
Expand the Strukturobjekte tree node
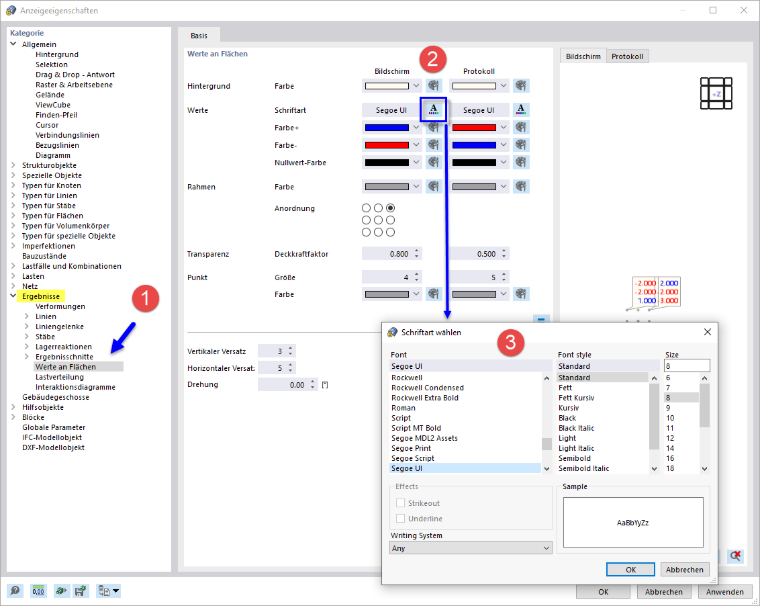[13, 165]
